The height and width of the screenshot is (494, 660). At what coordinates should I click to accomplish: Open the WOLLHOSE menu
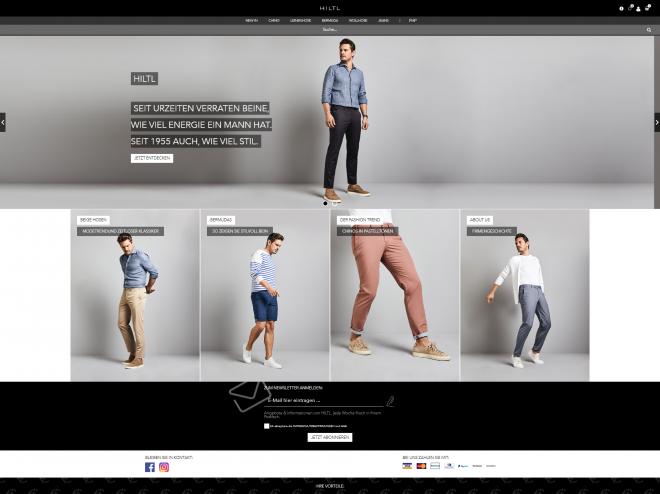click(x=358, y=20)
